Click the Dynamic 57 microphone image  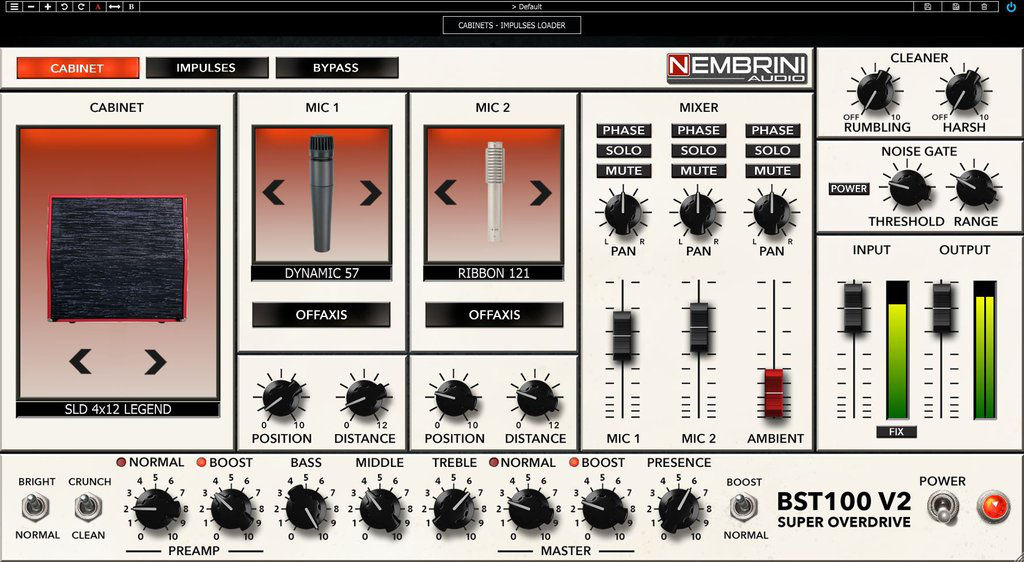pos(321,193)
